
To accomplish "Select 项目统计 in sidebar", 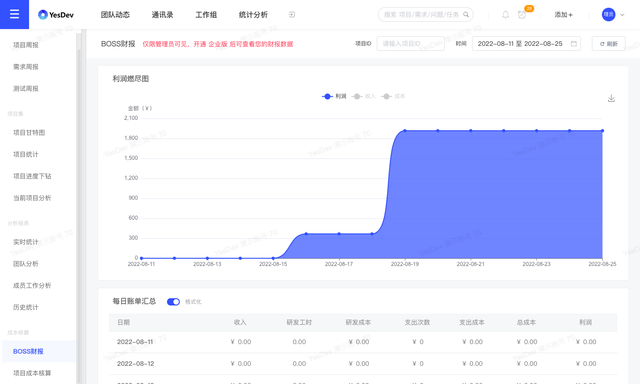I will [x=26, y=154].
